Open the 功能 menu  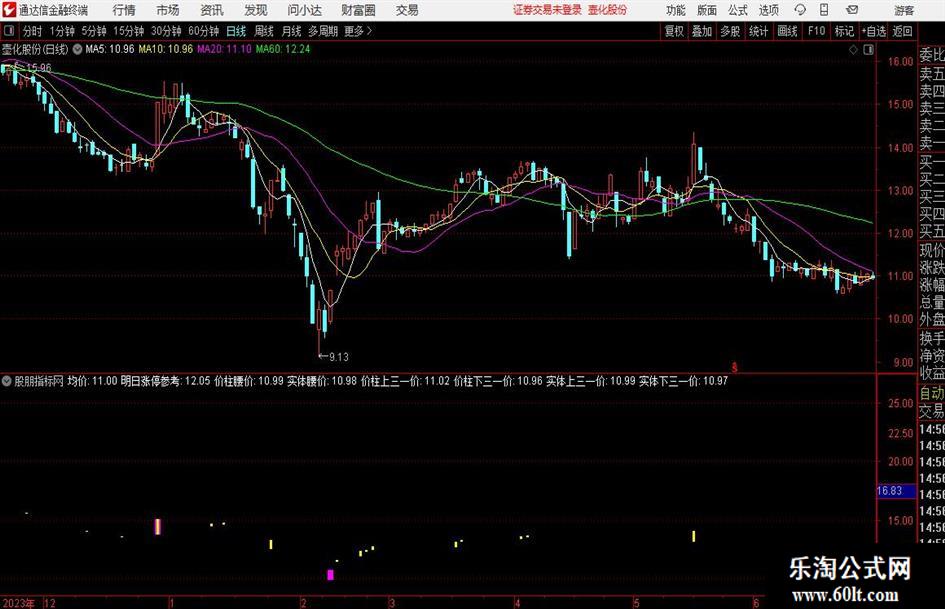[x=676, y=10]
